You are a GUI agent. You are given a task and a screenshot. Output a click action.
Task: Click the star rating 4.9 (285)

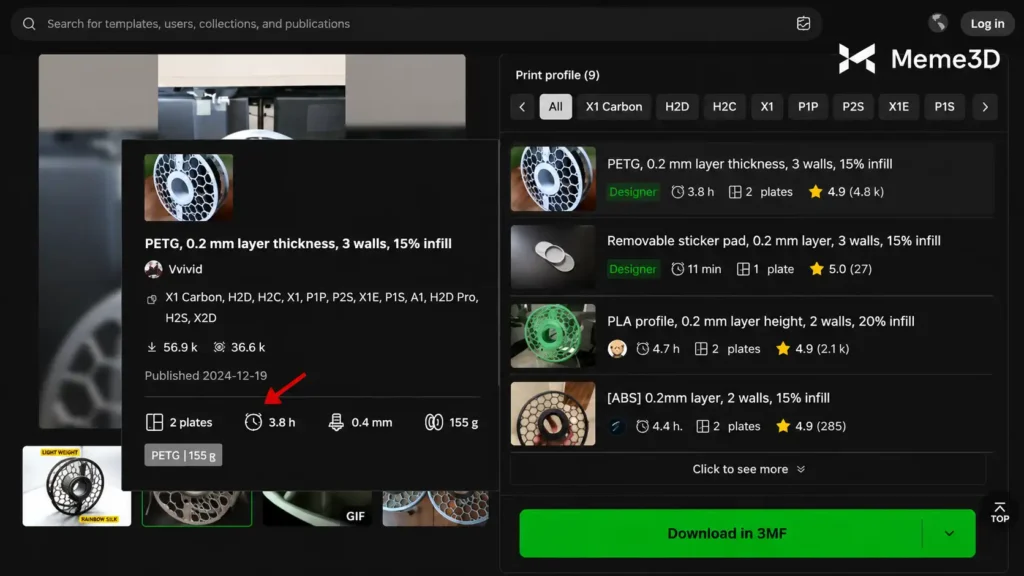point(810,426)
